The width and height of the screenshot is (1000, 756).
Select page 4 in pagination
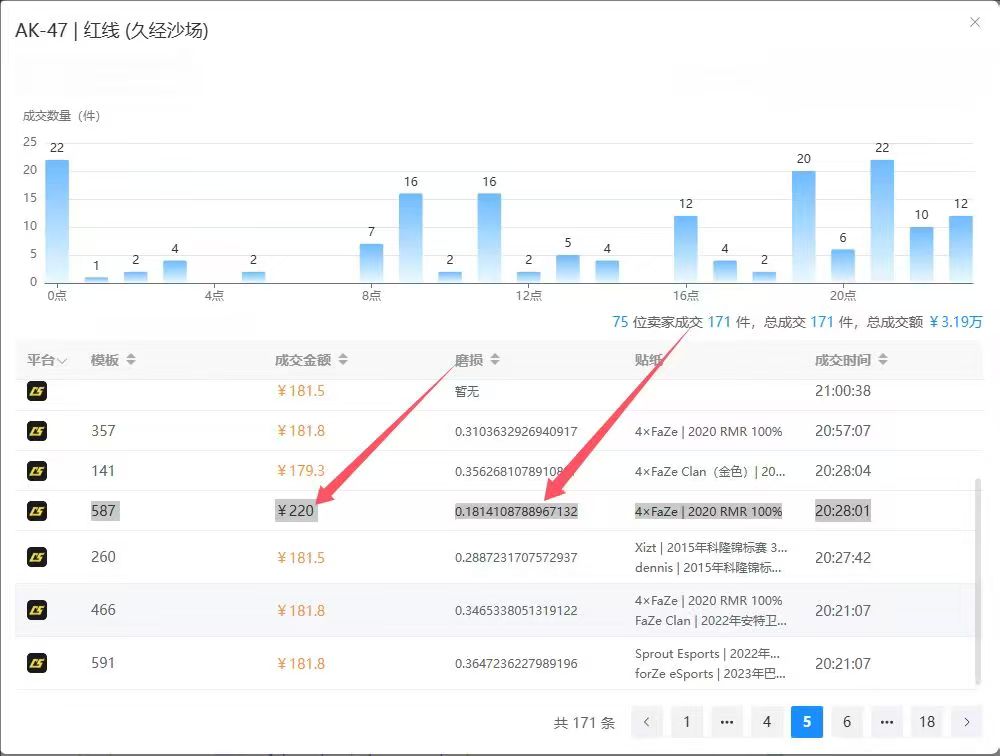click(x=767, y=721)
